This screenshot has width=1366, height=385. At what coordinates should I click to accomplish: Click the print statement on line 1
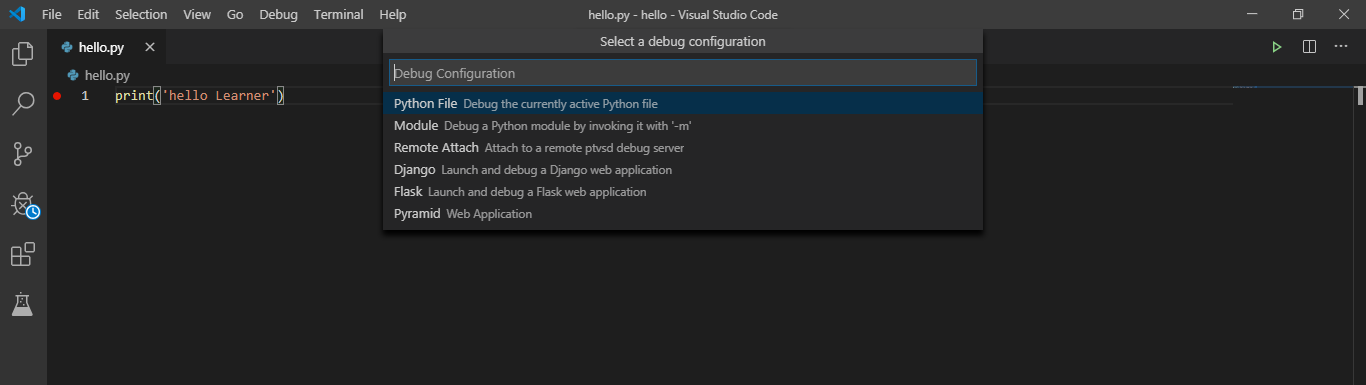(200, 96)
